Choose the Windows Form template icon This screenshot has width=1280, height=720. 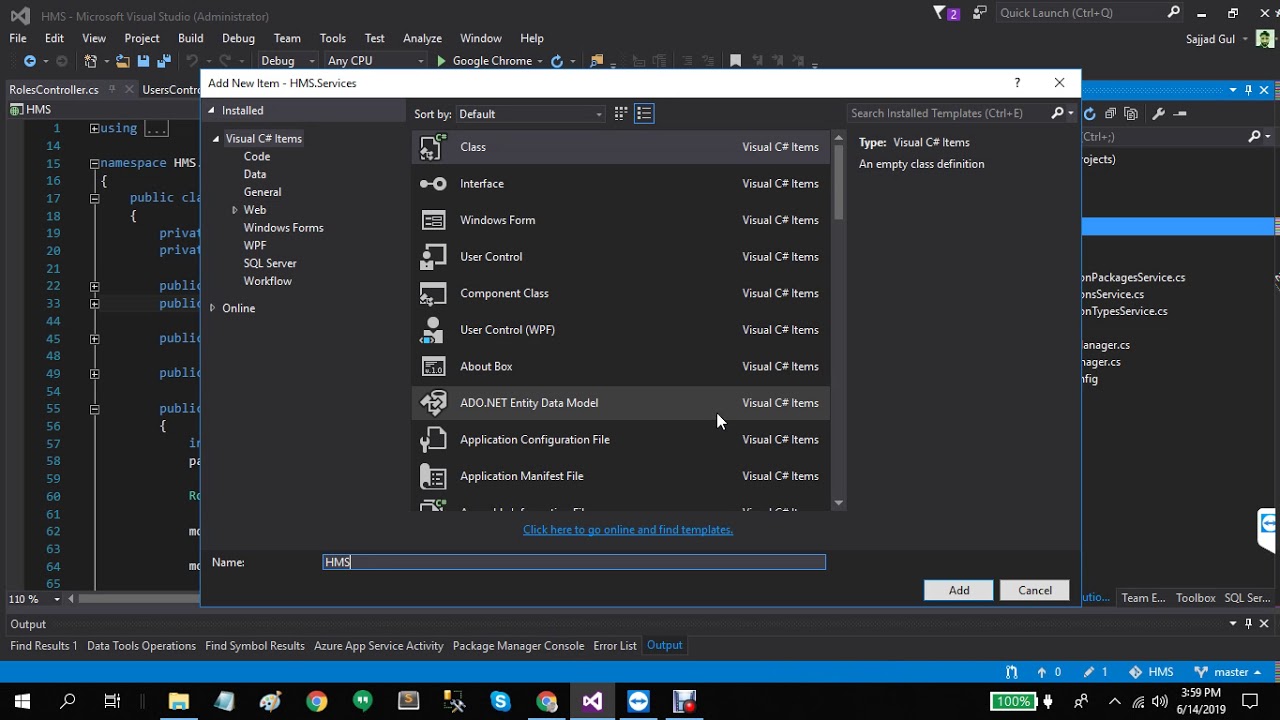coord(433,220)
